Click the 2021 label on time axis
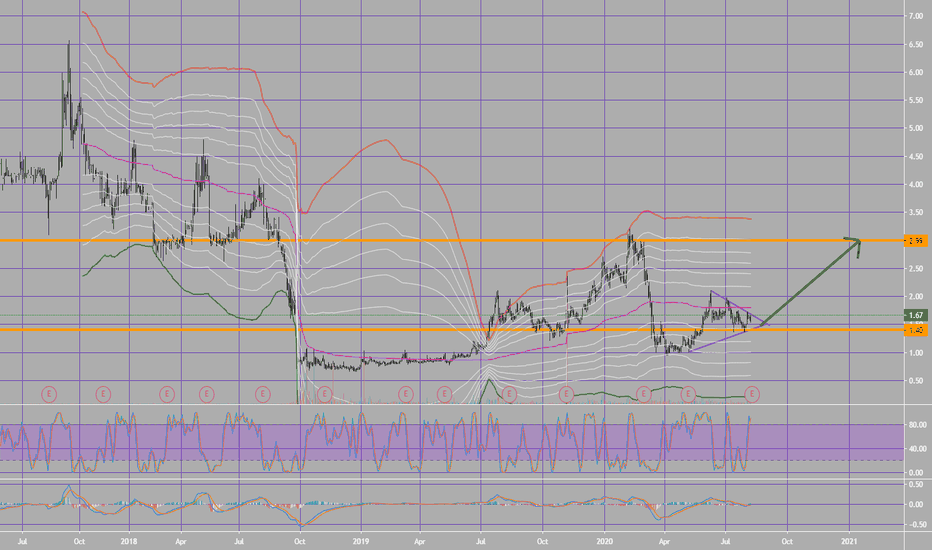 tap(849, 542)
